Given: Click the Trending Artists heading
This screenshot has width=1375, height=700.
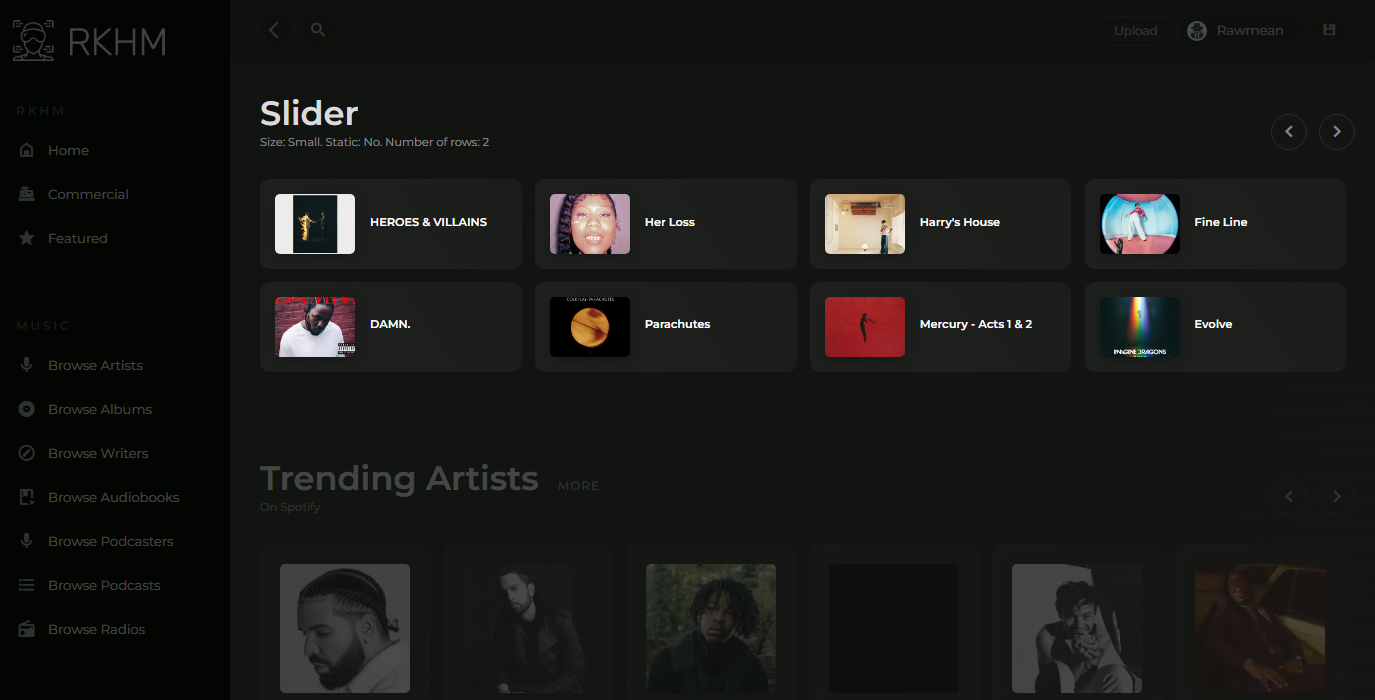Looking at the screenshot, I should pos(399,478).
